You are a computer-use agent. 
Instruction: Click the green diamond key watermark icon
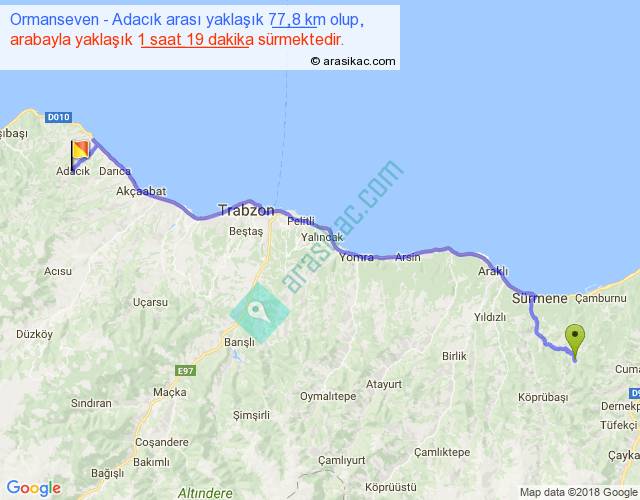click(257, 311)
